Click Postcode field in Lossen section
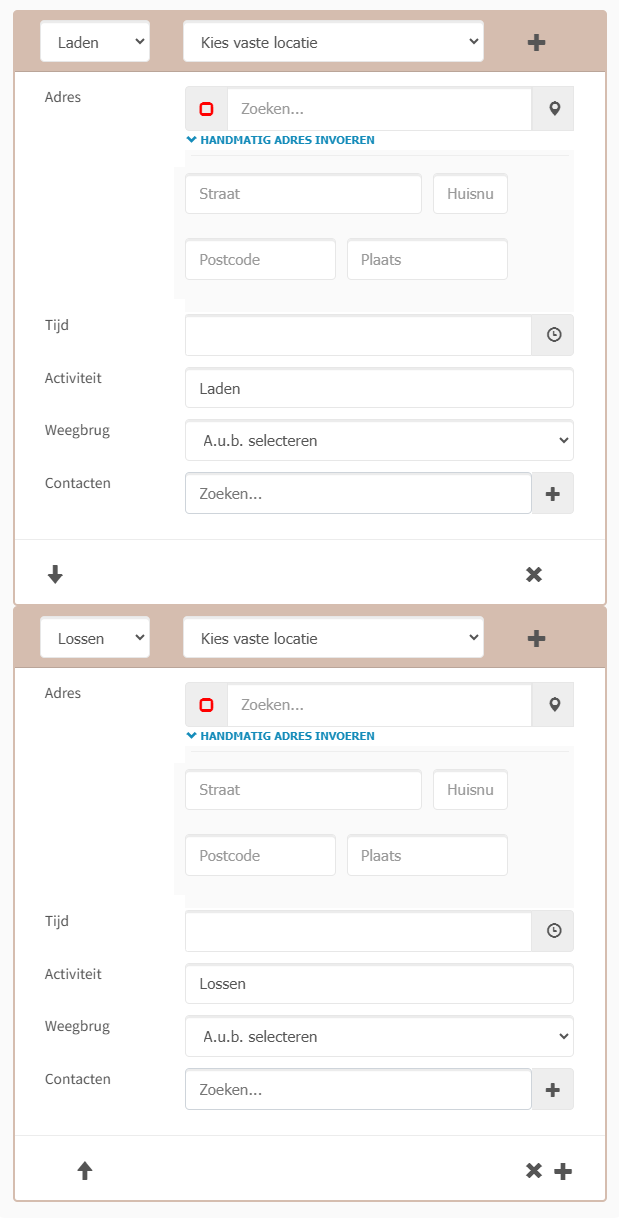Screen dimensions: 619x1222 click(260, 856)
